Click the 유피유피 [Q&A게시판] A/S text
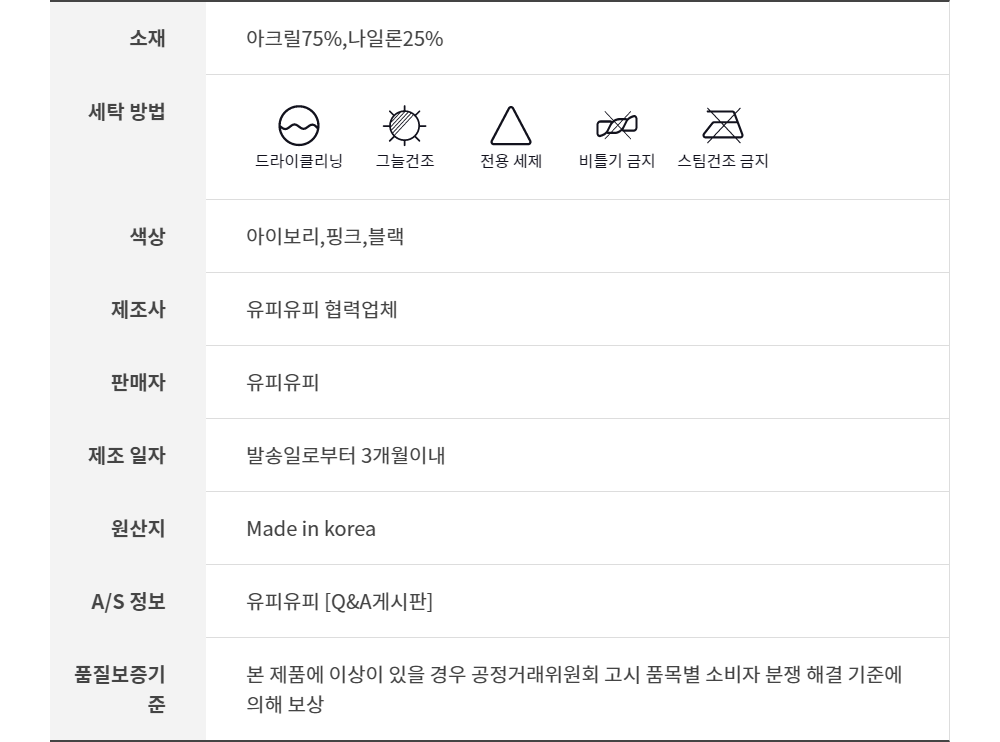This screenshot has width=1000, height=742. tap(339, 602)
